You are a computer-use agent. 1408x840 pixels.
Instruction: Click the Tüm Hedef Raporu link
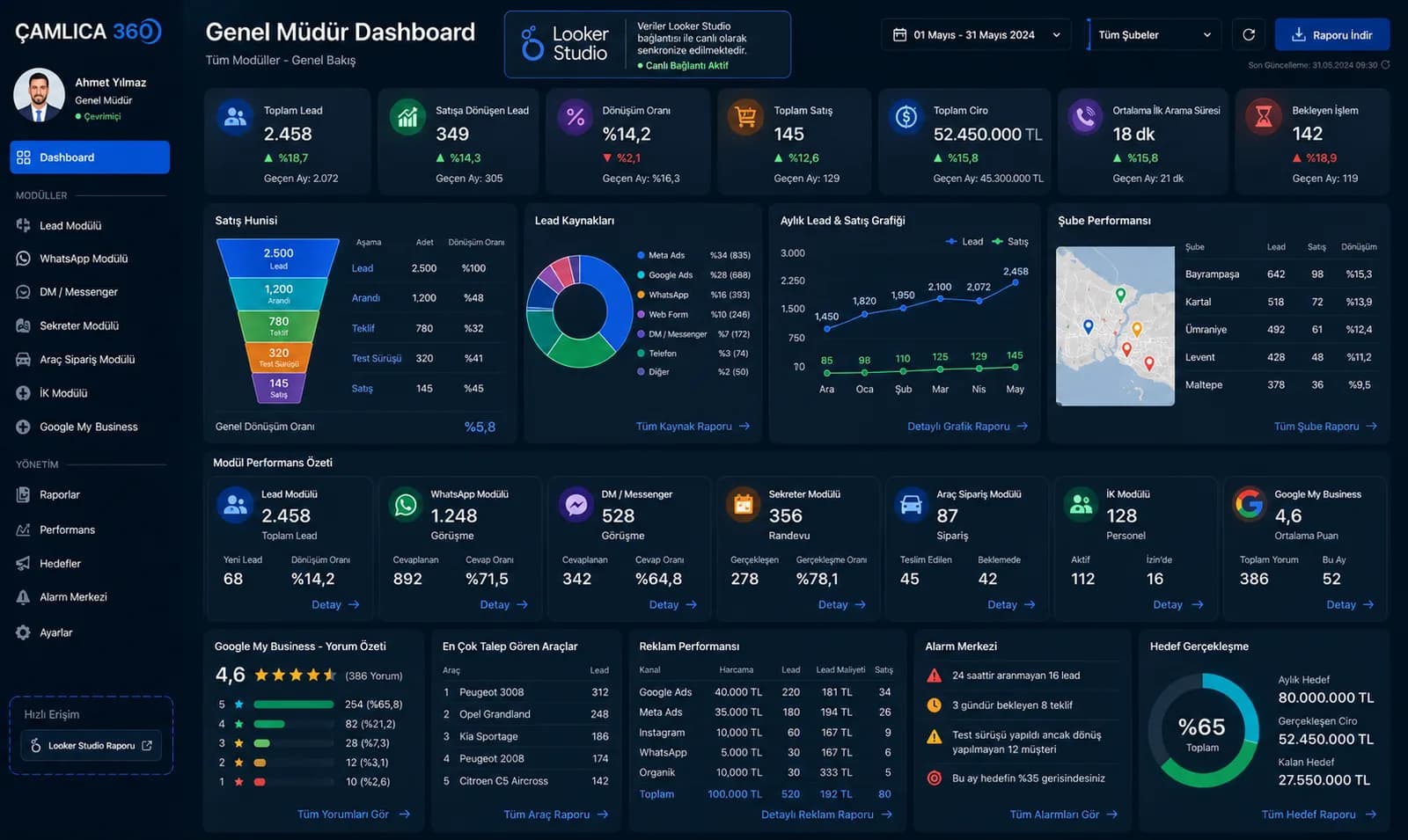click(x=1318, y=814)
